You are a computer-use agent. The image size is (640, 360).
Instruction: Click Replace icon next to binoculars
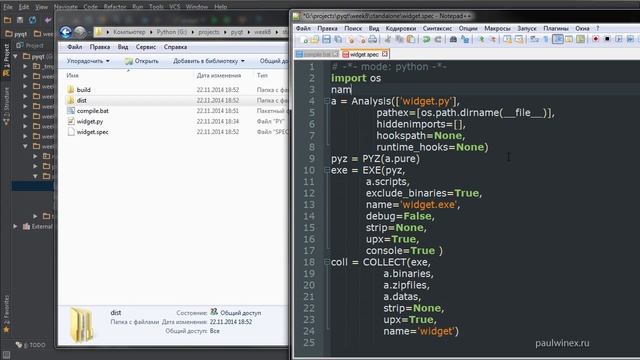click(465, 40)
